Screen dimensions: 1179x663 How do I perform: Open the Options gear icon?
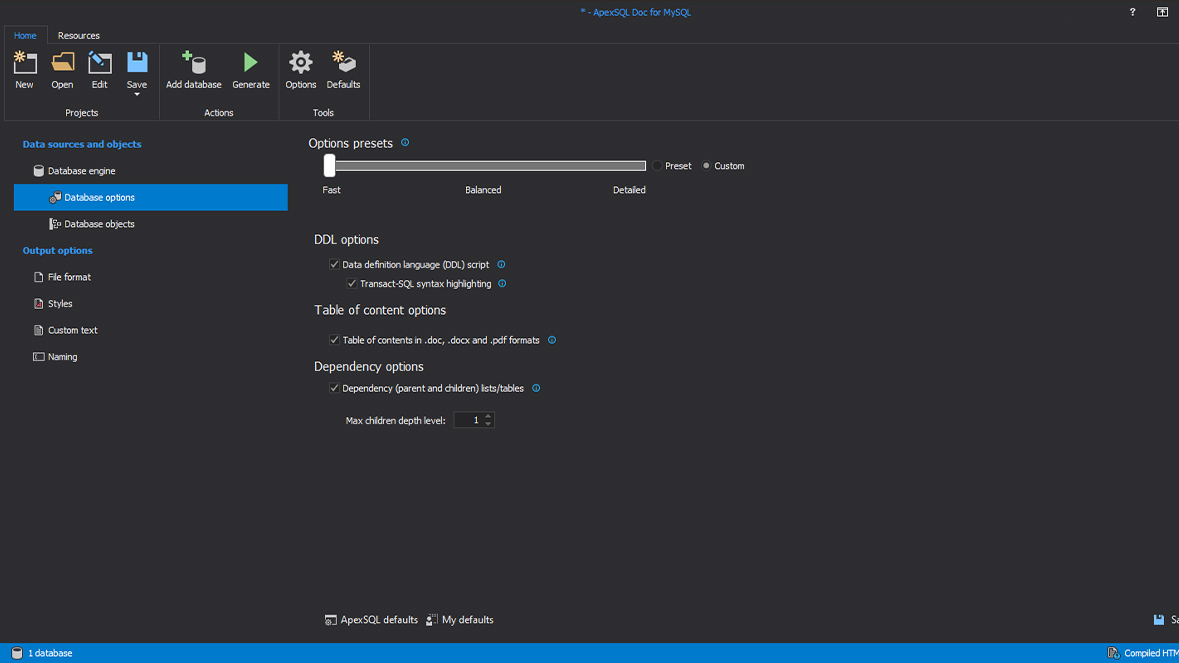pyautogui.click(x=300, y=64)
